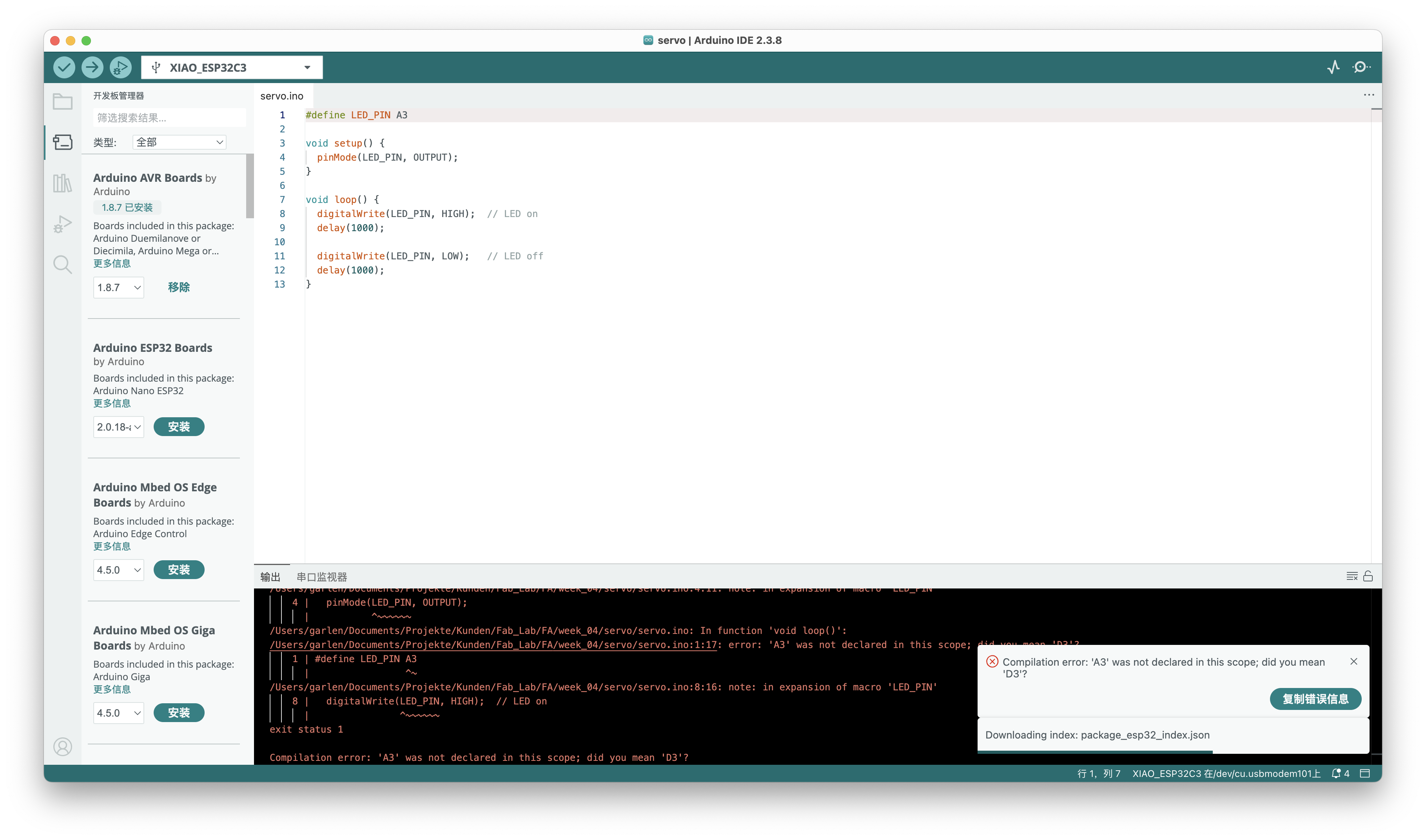
Task: Click 'pinMode(LED_PIN, OUTPUT);' in the editor
Action: 387,157
